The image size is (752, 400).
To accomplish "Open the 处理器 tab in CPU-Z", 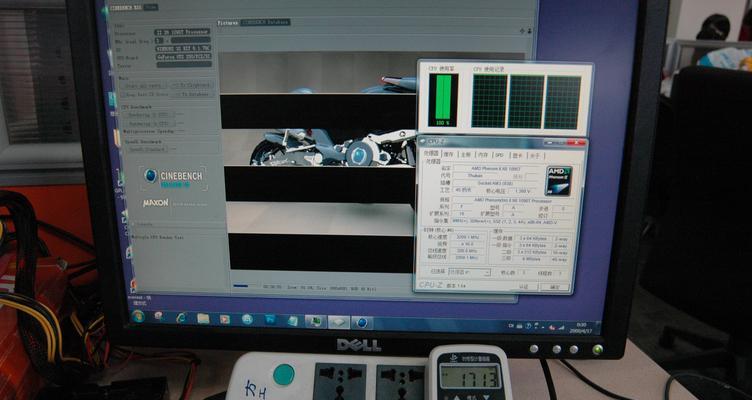I will (431, 153).
